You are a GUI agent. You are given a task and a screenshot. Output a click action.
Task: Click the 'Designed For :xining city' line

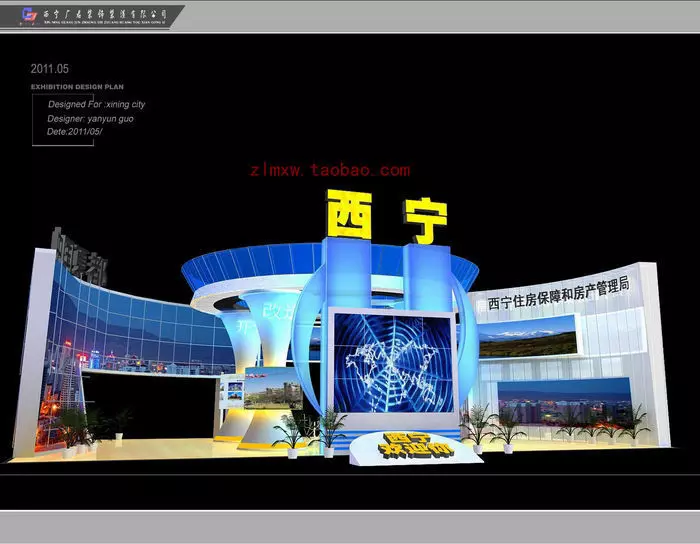(x=96, y=104)
